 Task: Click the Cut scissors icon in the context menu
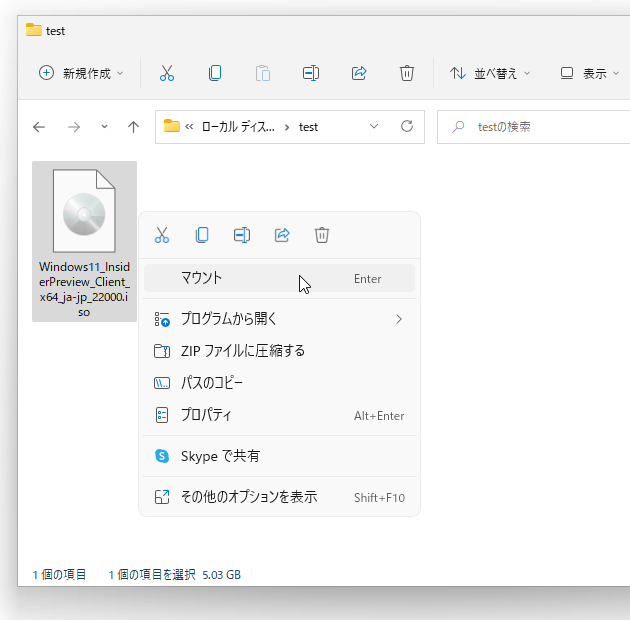162,235
